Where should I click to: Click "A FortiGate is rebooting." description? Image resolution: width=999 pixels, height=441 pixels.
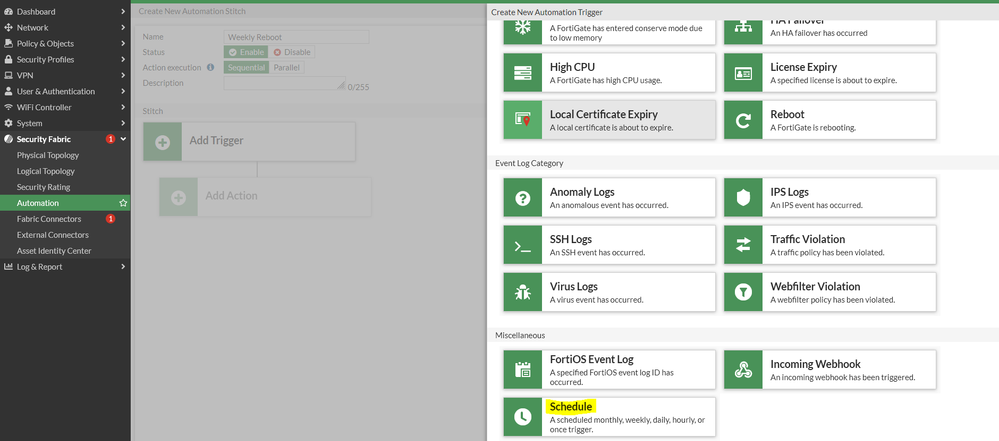point(813,127)
